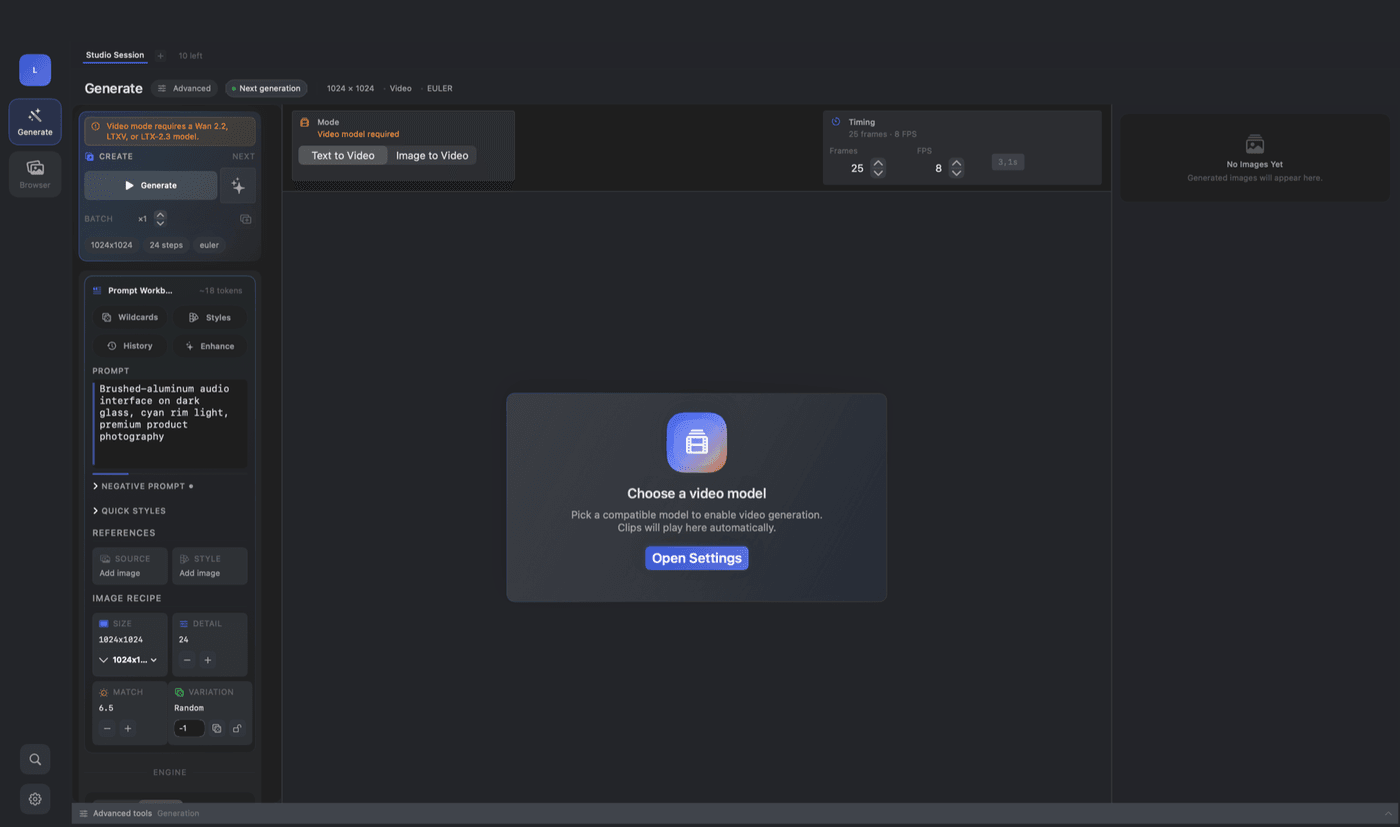Click into the prompt text area

point(170,423)
